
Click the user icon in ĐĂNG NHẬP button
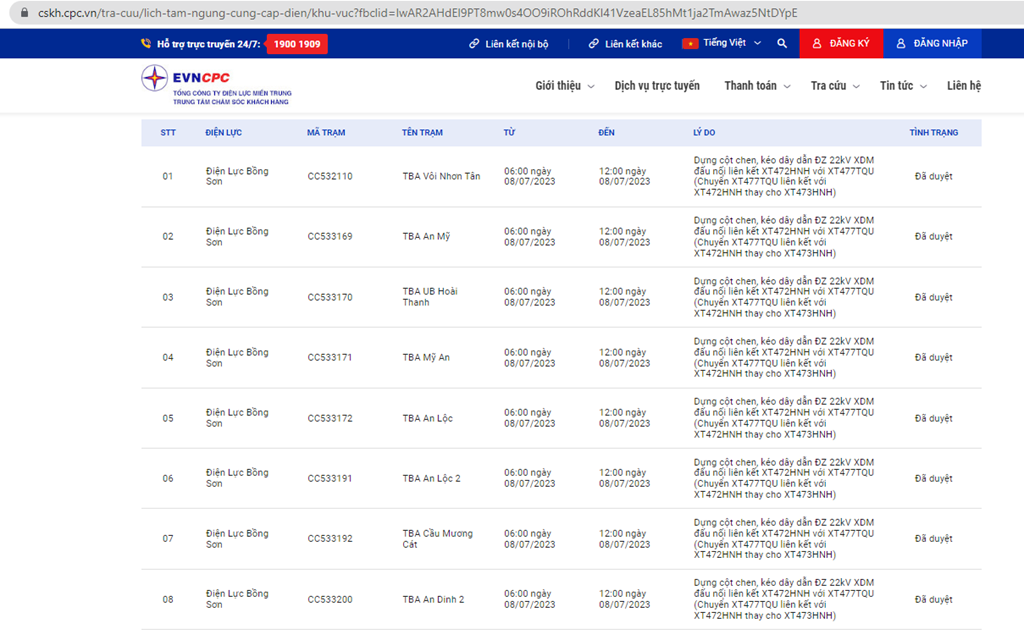pos(901,44)
